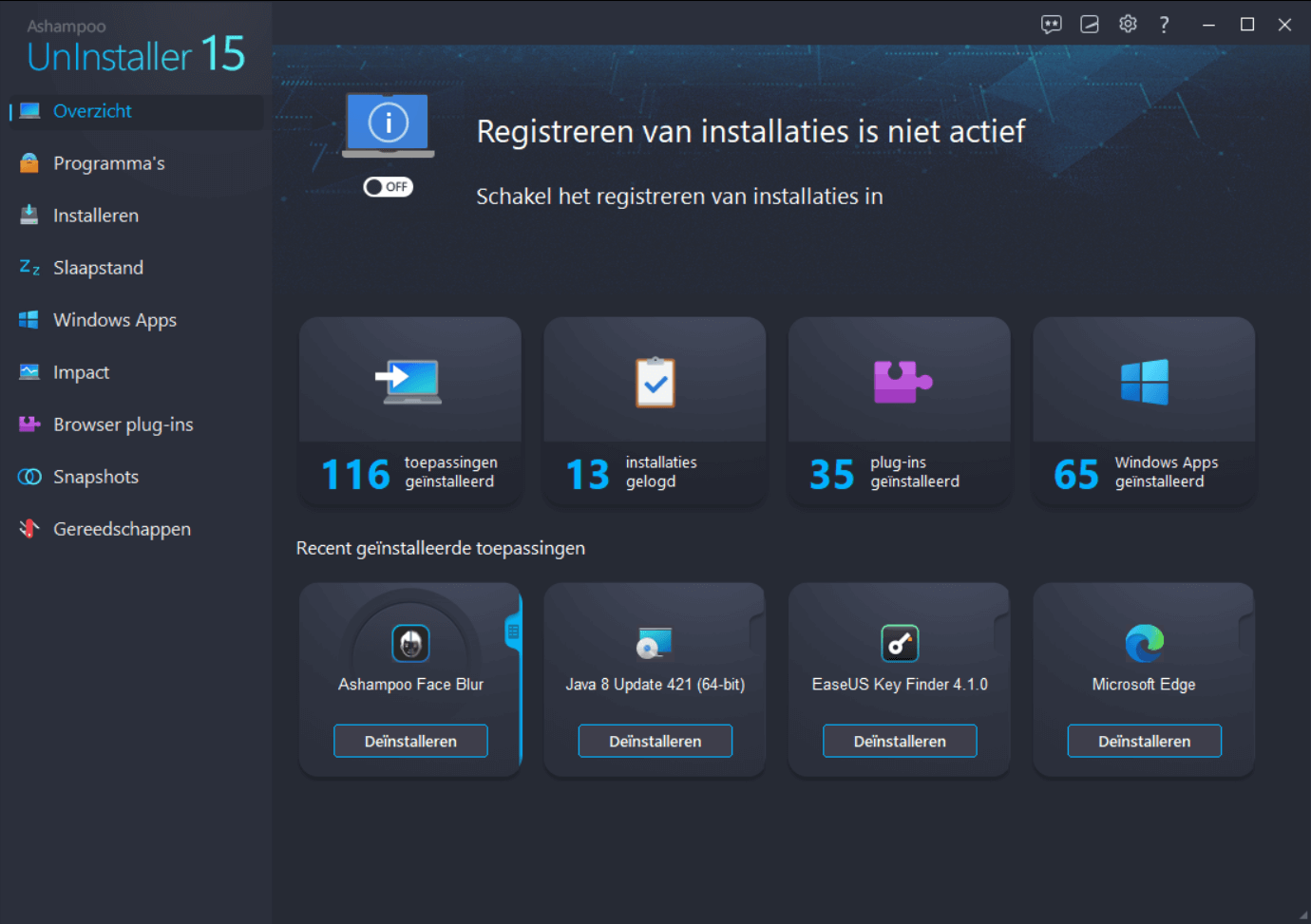
Task: Click the 'Java 8 Update 421 (64-bit)' name
Action: tap(655, 684)
